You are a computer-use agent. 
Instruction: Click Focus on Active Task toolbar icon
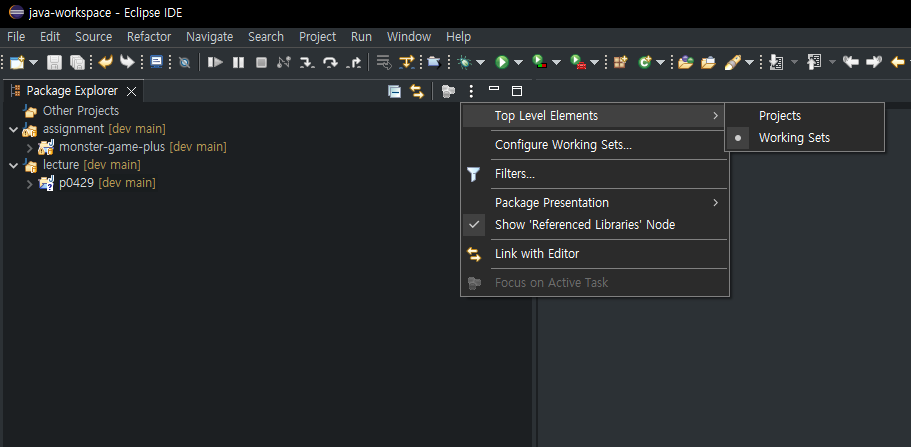[448, 91]
